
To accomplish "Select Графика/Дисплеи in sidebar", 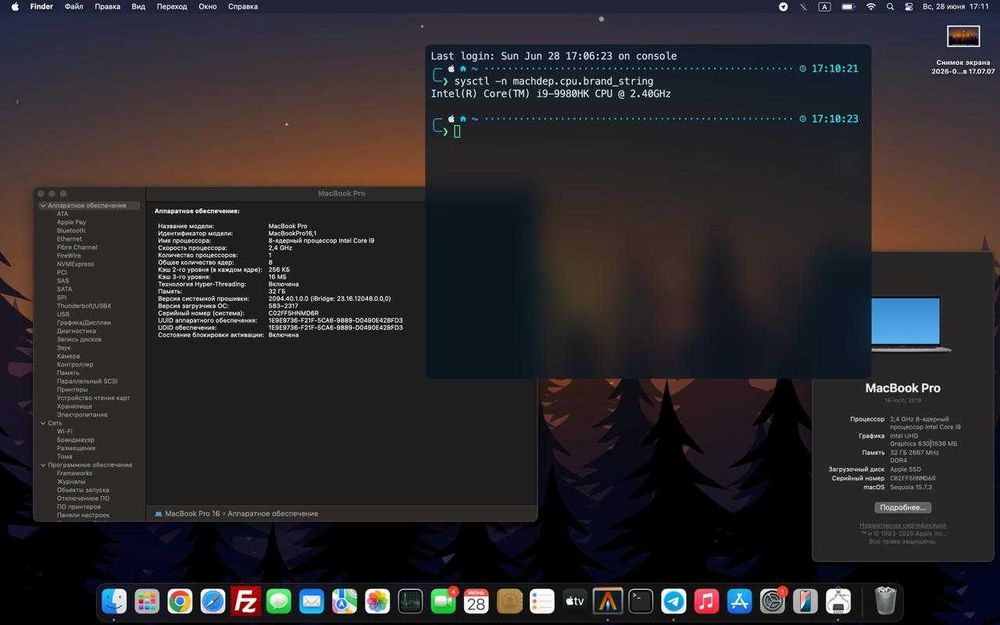I will 84,323.
